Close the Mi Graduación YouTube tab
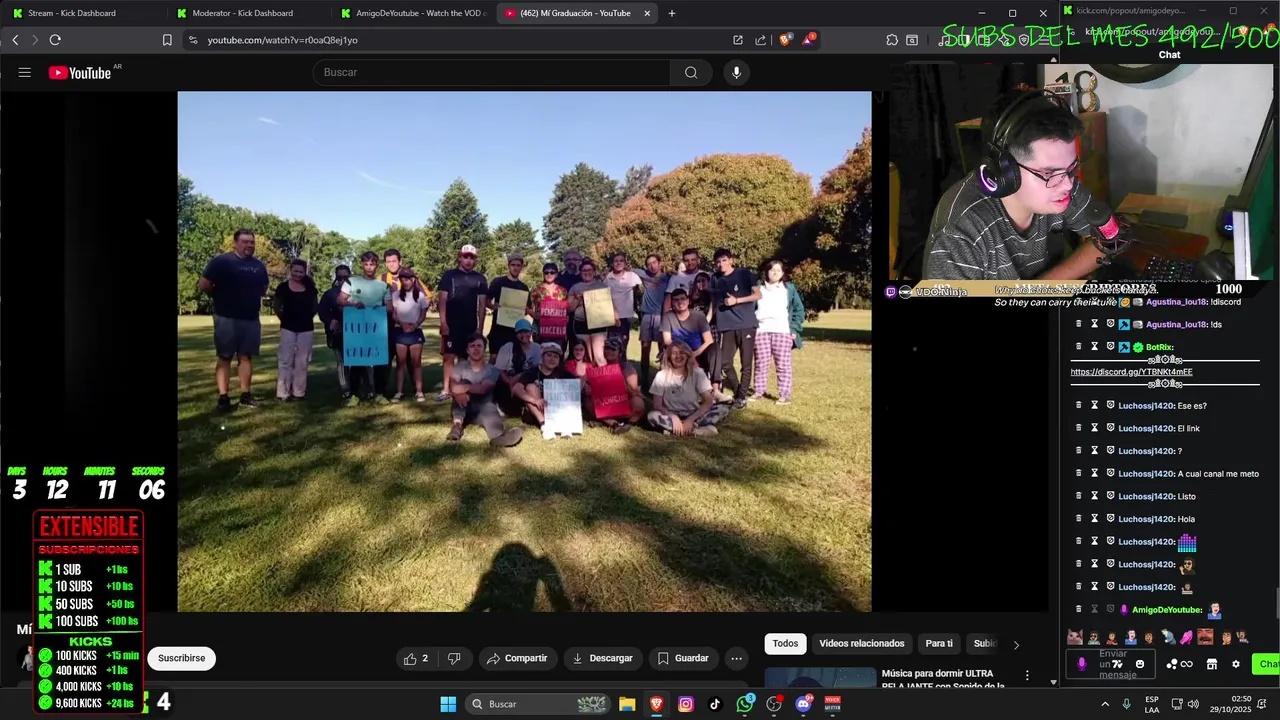This screenshot has width=1280, height=720. [647, 13]
